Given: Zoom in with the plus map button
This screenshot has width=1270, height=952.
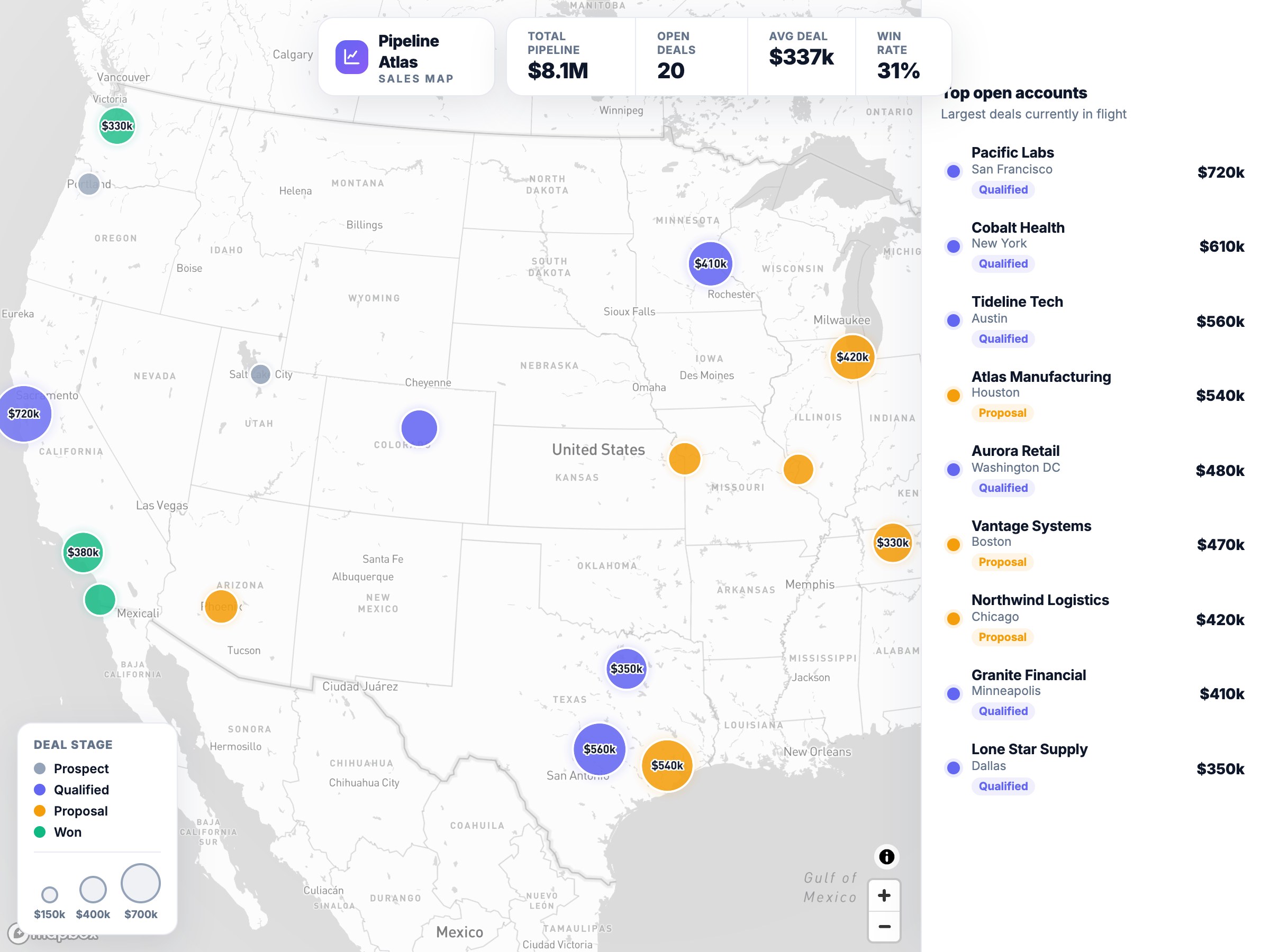Looking at the screenshot, I should click(884, 895).
